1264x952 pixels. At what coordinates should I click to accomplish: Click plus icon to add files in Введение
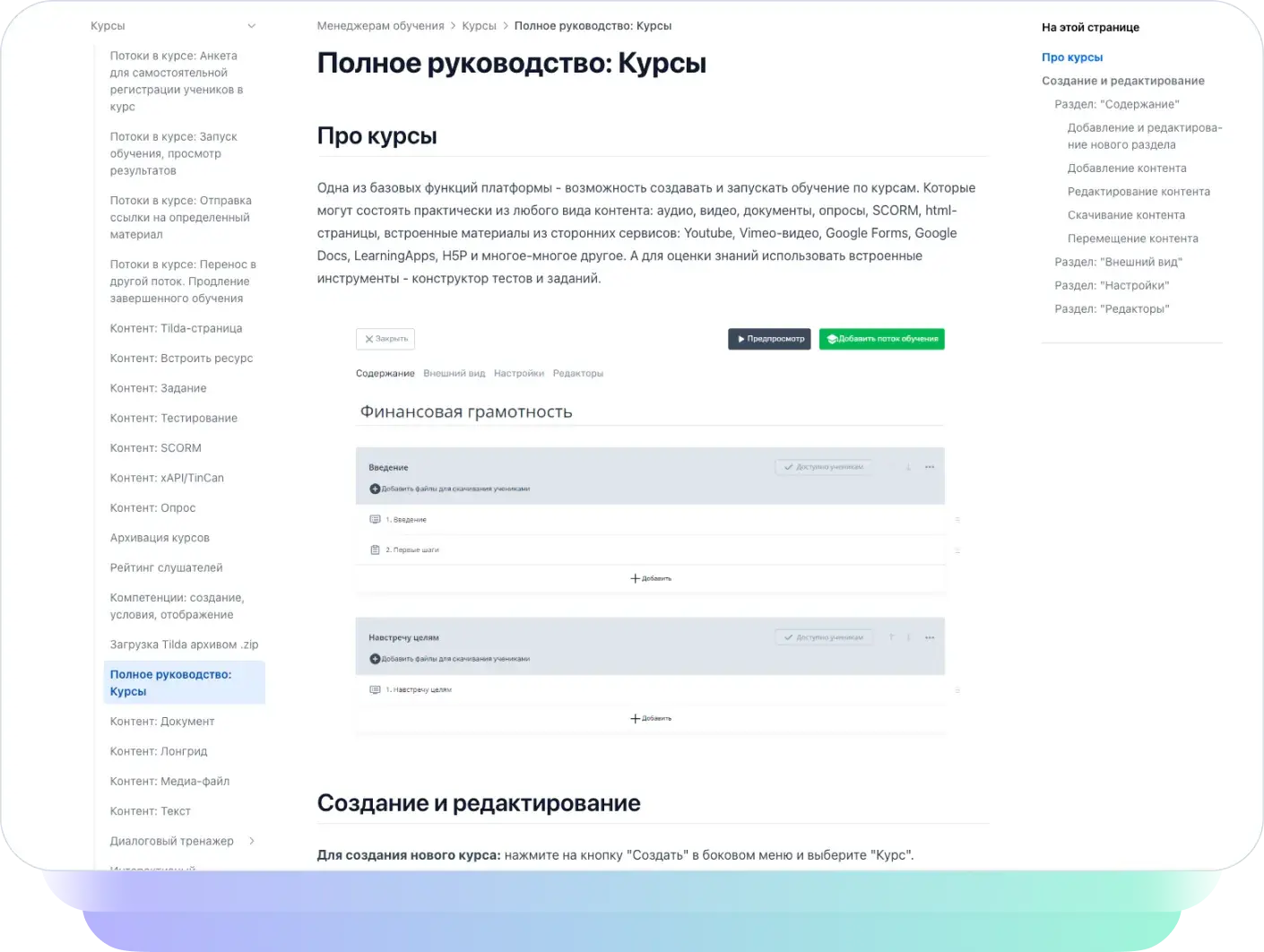pyautogui.click(x=375, y=489)
